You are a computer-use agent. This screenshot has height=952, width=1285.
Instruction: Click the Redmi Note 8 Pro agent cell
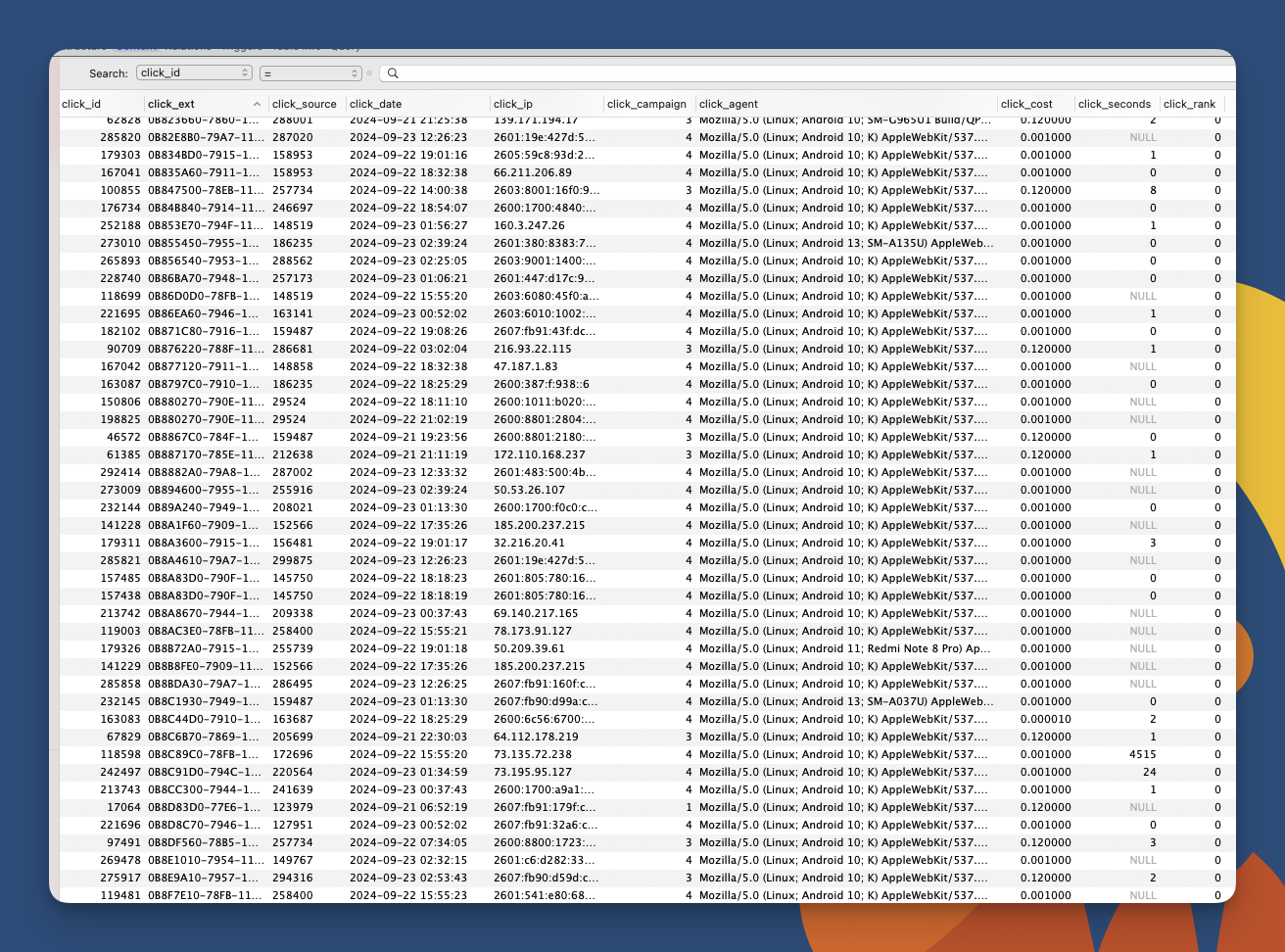click(845, 648)
